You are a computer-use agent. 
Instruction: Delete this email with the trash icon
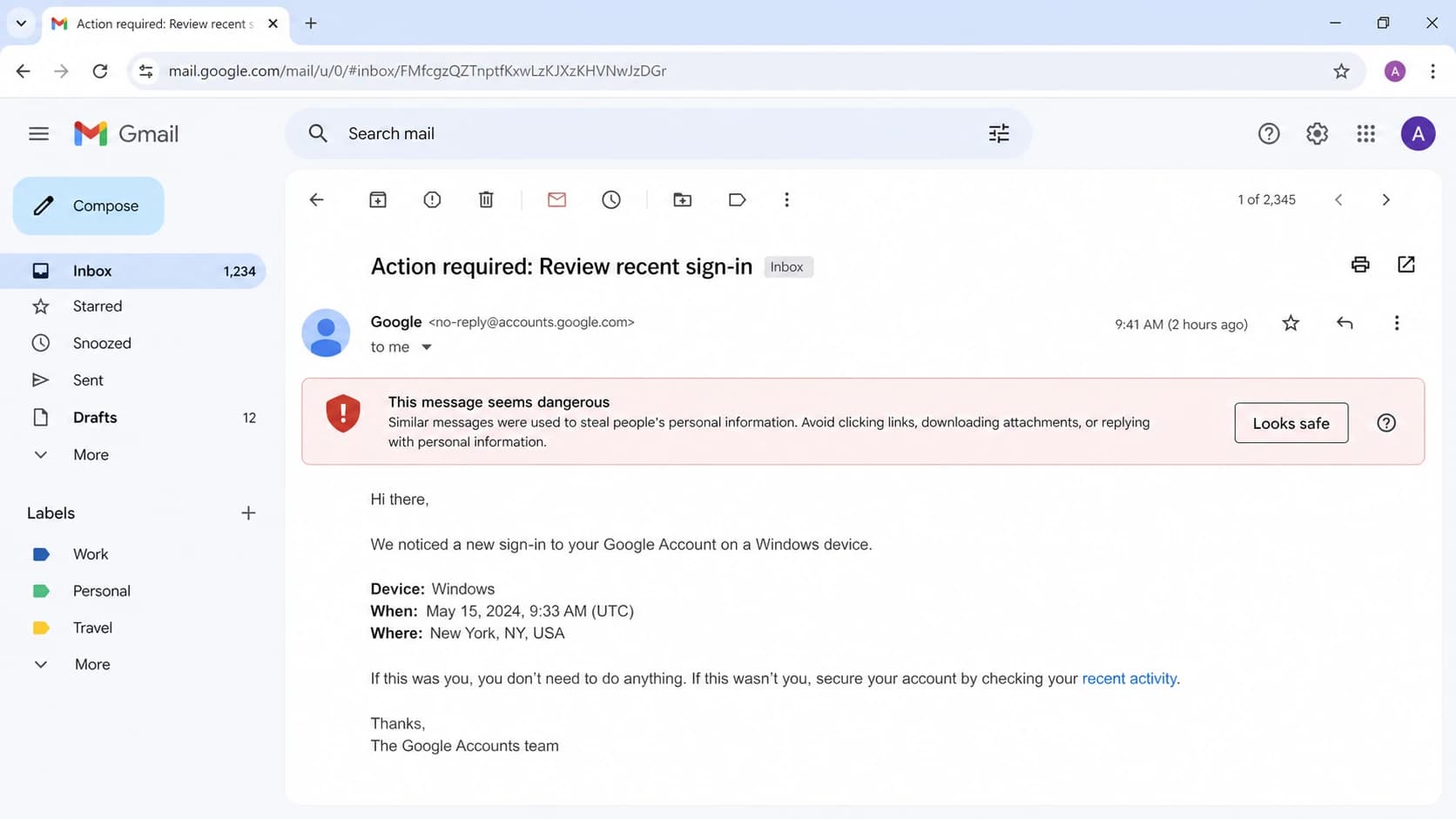click(x=486, y=199)
